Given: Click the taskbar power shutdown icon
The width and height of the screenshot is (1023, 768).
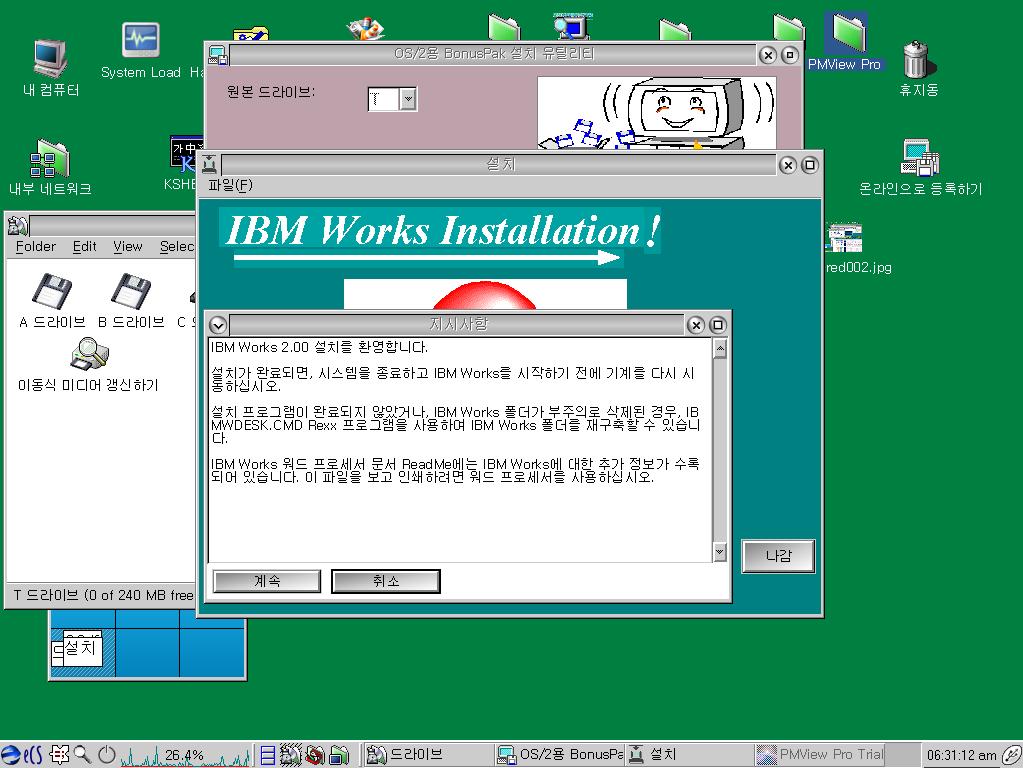Looking at the screenshot, I should pyautogui.click(x=106, y=755).
